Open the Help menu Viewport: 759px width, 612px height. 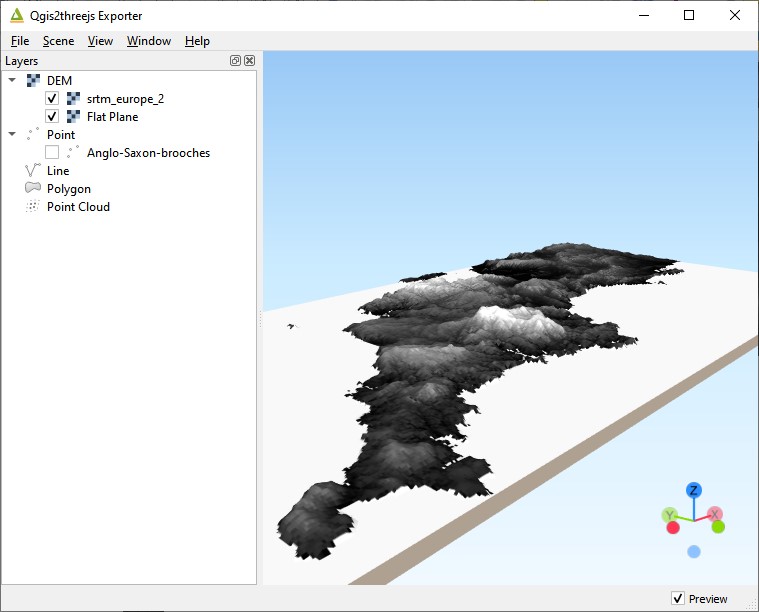197,41
